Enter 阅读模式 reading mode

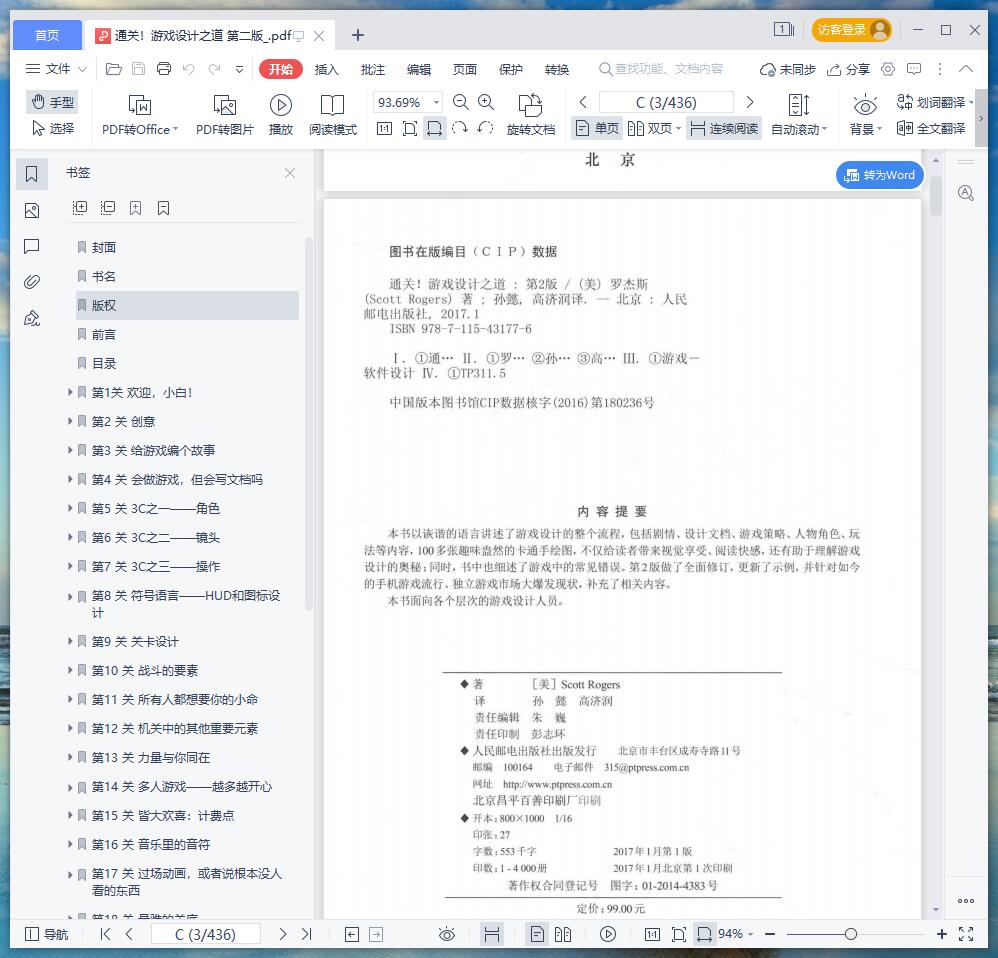(x=333, y=115)
